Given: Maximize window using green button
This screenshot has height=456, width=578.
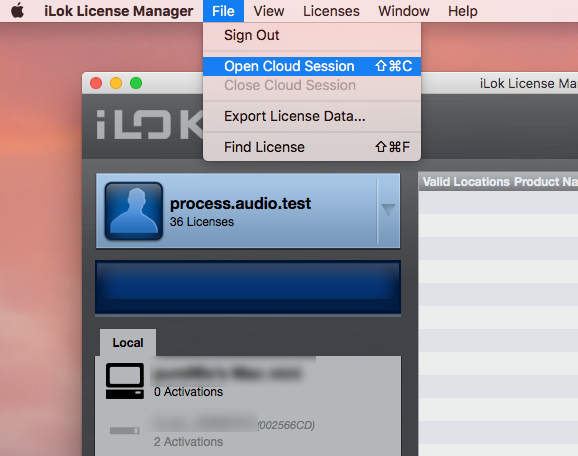Looking at the screenshot, I should pyautogui.click(x=136, y=83).
